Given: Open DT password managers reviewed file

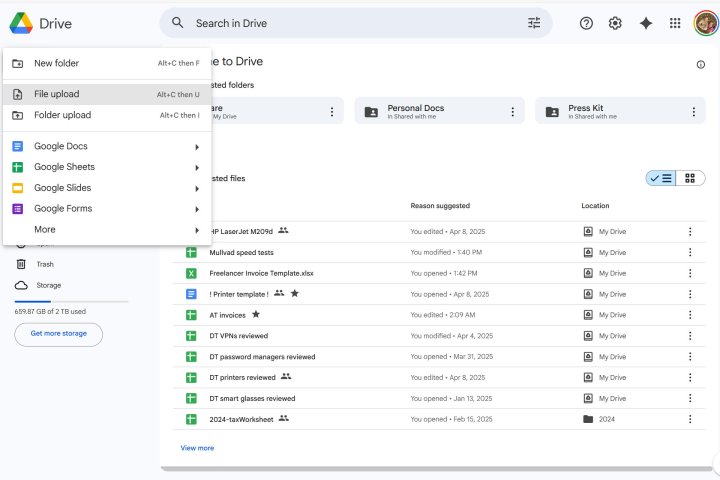Looking at the screenshot, I should pyautogui.click(x=262, y=357).
